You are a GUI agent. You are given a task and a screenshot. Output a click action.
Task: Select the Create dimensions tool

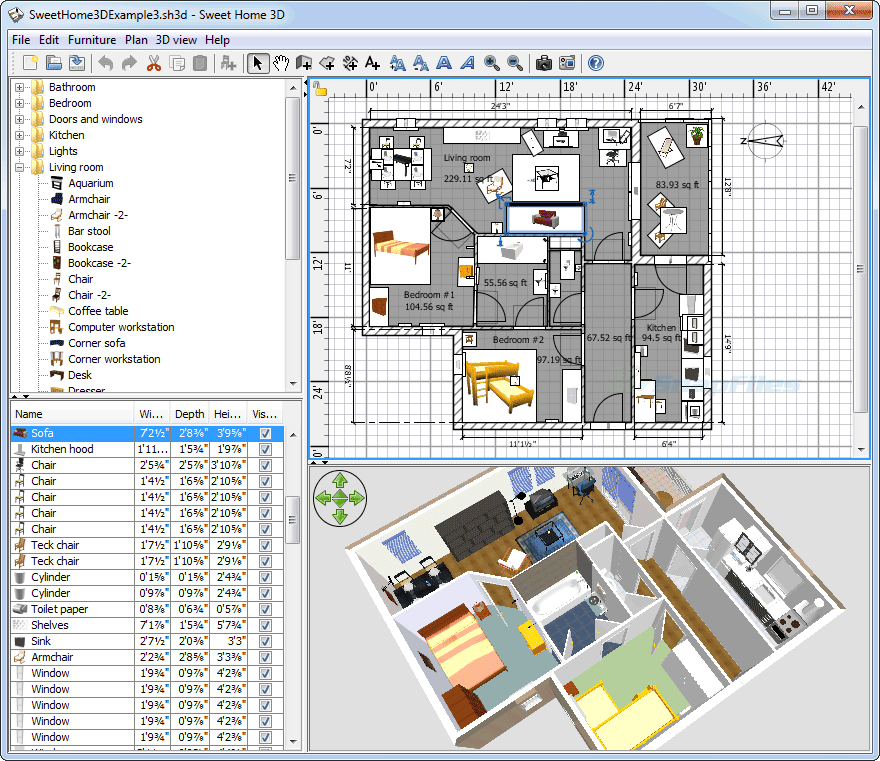click(x=350, y=63)
